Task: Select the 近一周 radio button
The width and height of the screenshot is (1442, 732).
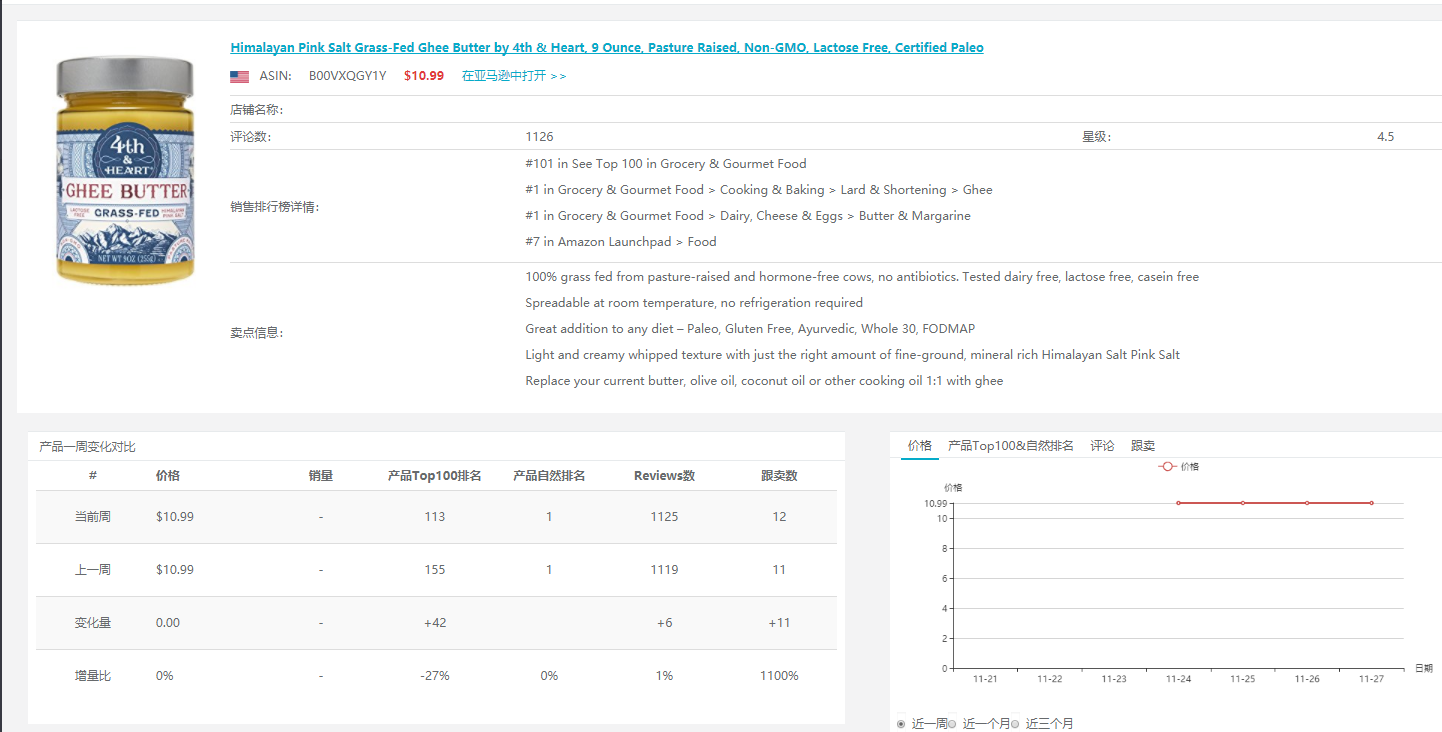Action: click(902, 724)
